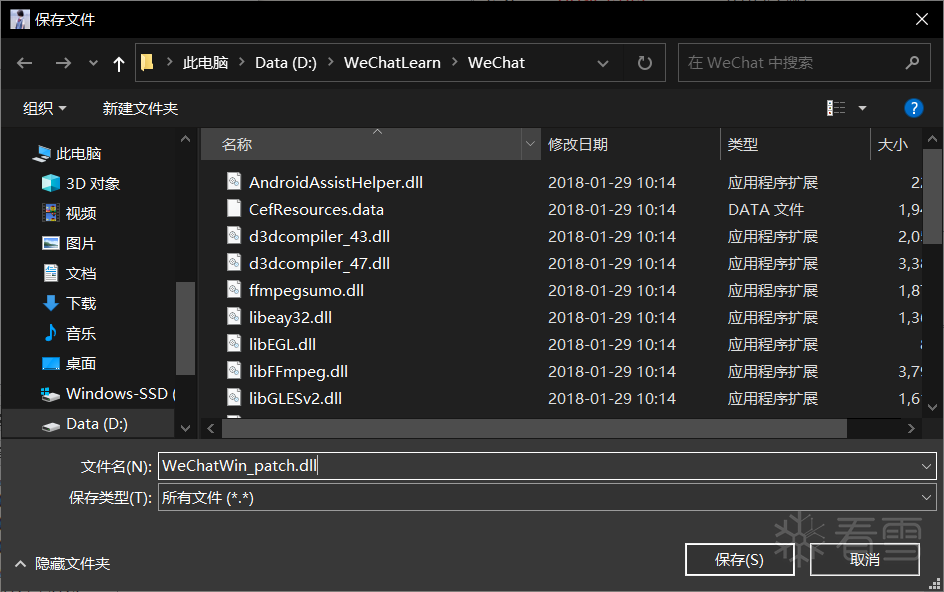
Task: Select 此电脑 in the navigation tree
Action: point(78,154)
